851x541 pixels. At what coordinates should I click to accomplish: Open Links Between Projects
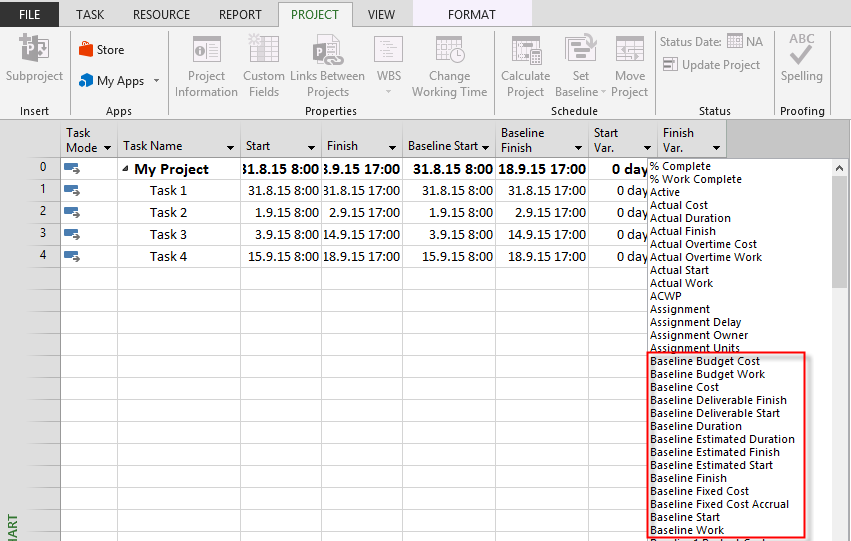point(327,50)
